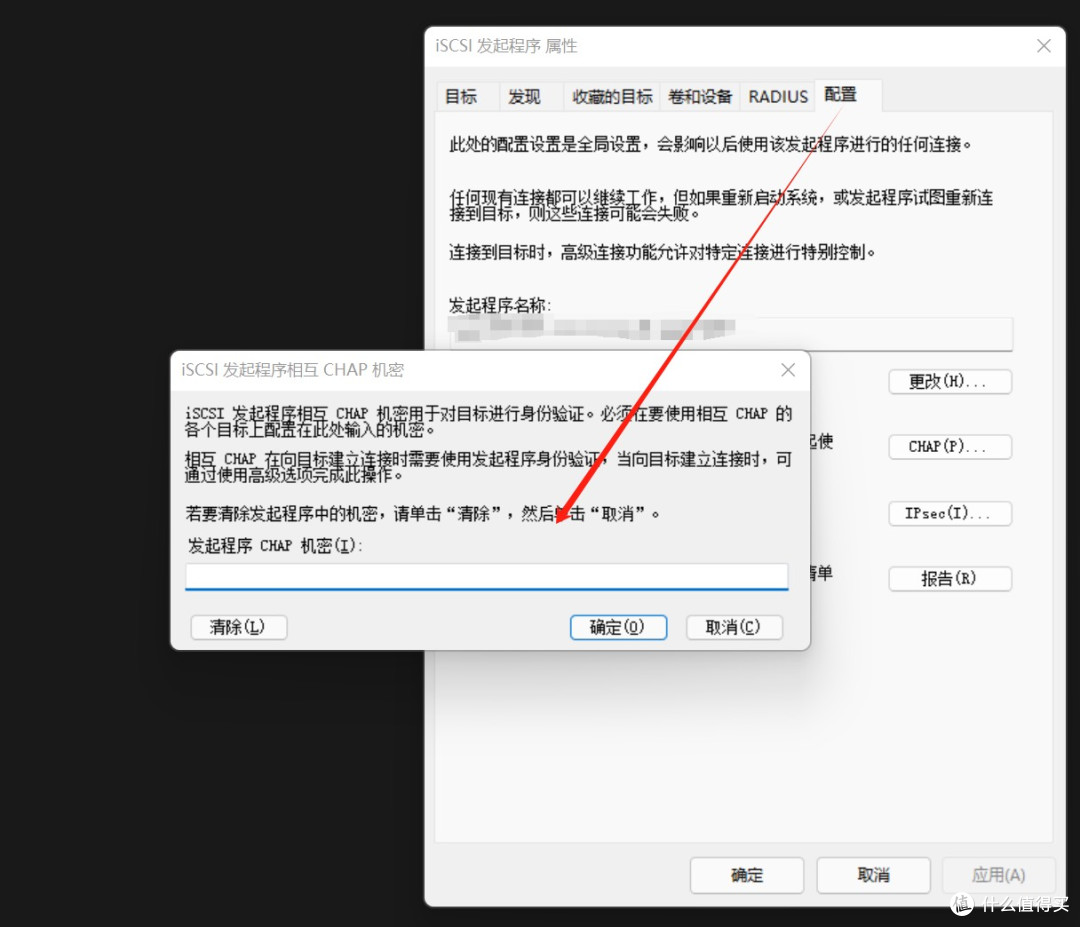Click the 更改(H)... button
1080x927 pixels.
point(950,382)
